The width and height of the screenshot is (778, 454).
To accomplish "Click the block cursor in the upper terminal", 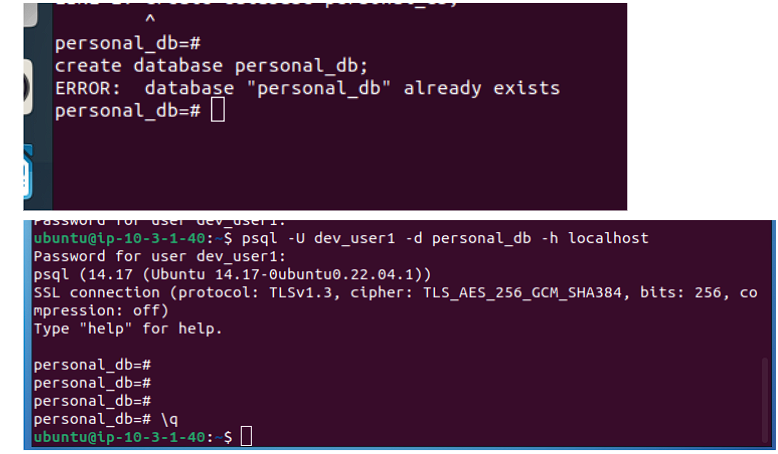I will (218, 111).
